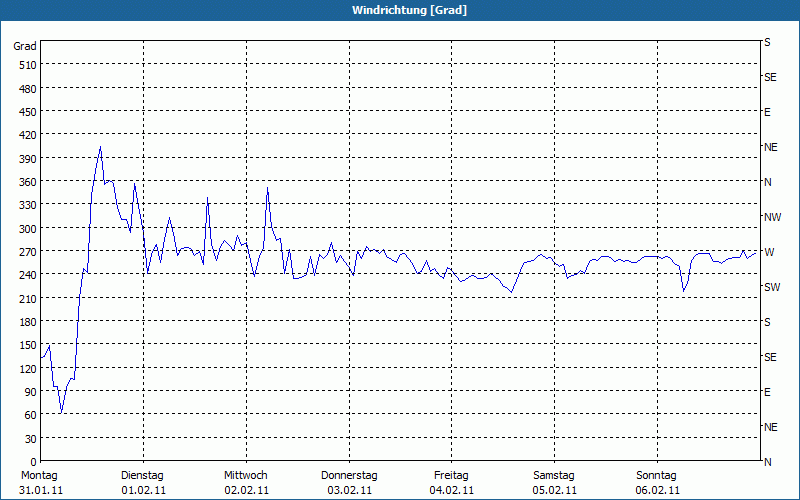Screen dimensions: 800x500
Task: Click the y-axis value 300
Action: coord(28,229)
